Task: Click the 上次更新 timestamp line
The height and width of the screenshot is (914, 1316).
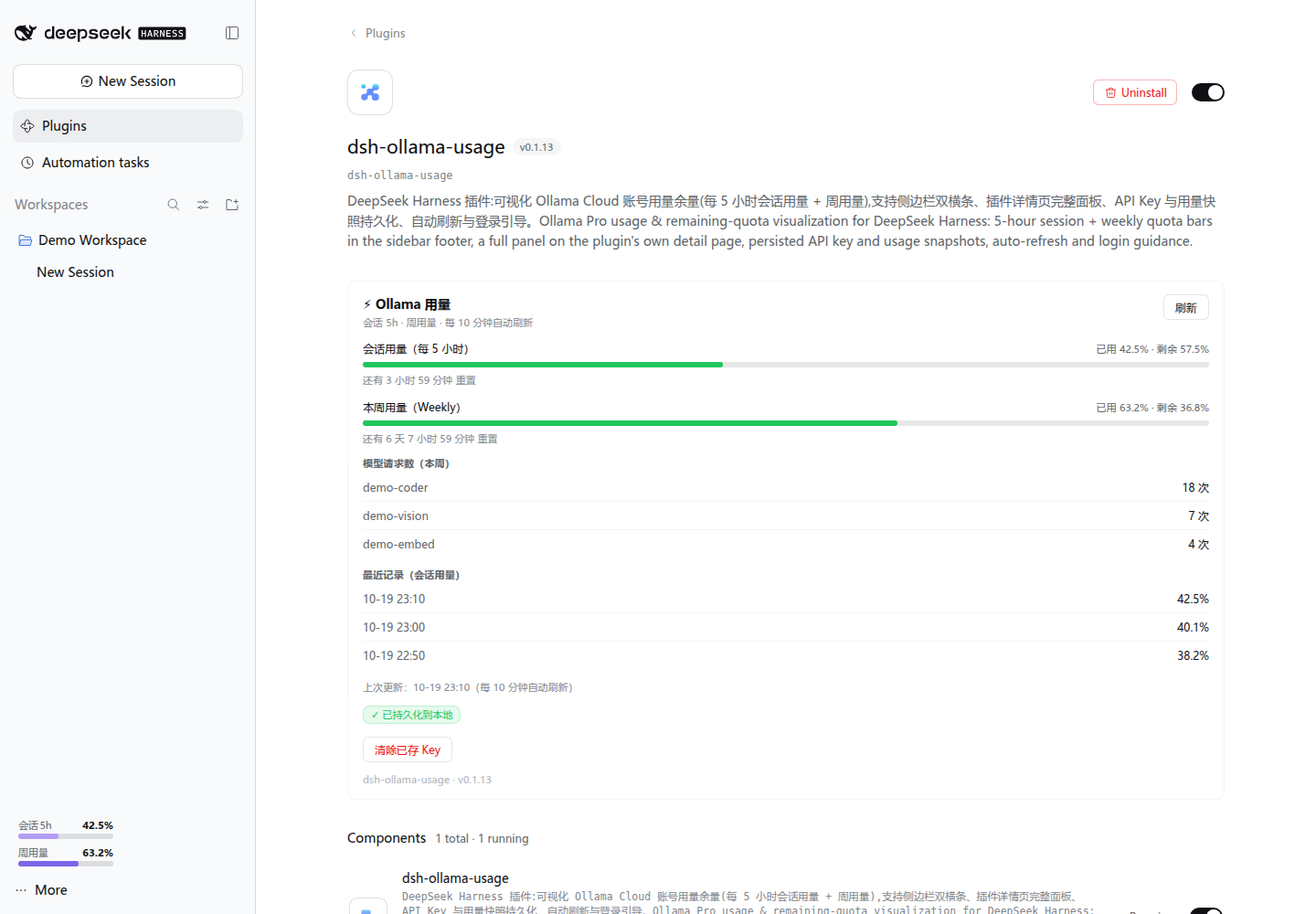Action: 468,687
